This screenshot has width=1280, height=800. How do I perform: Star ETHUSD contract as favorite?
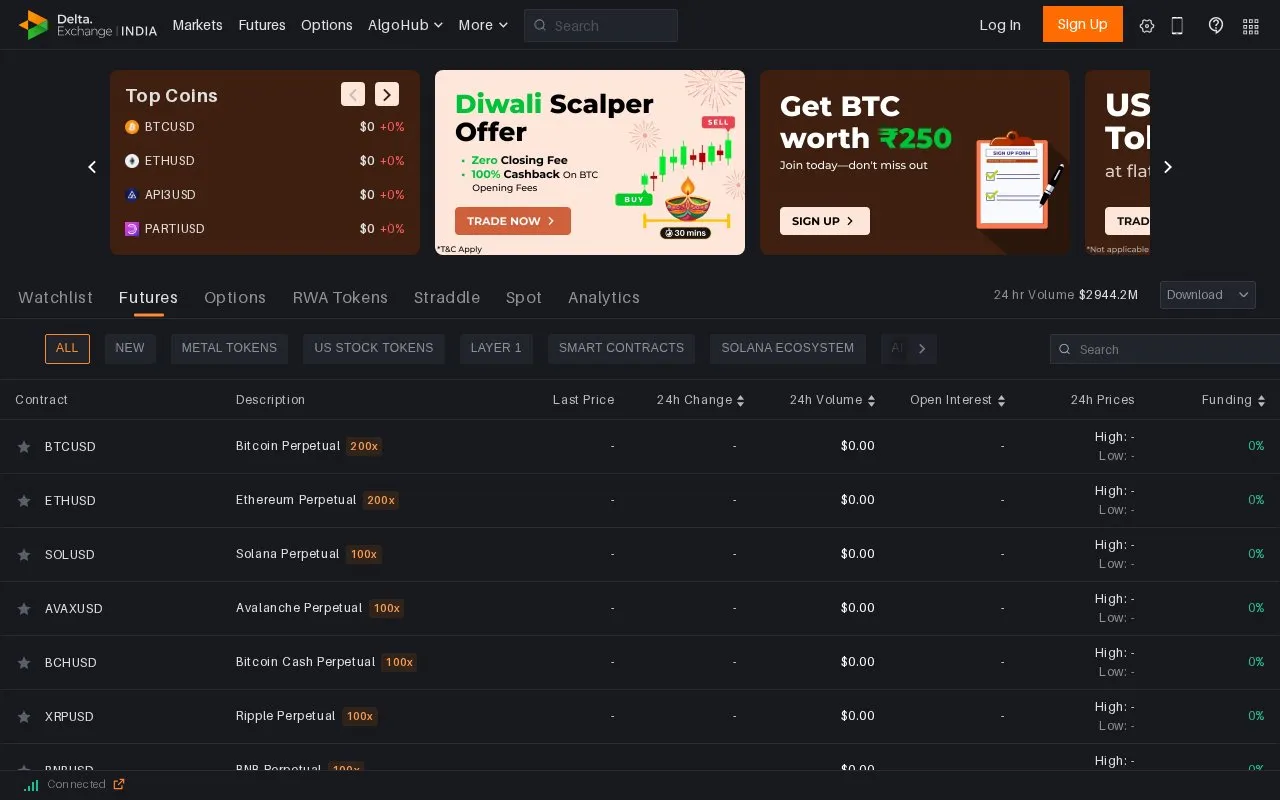click(24, 501)
